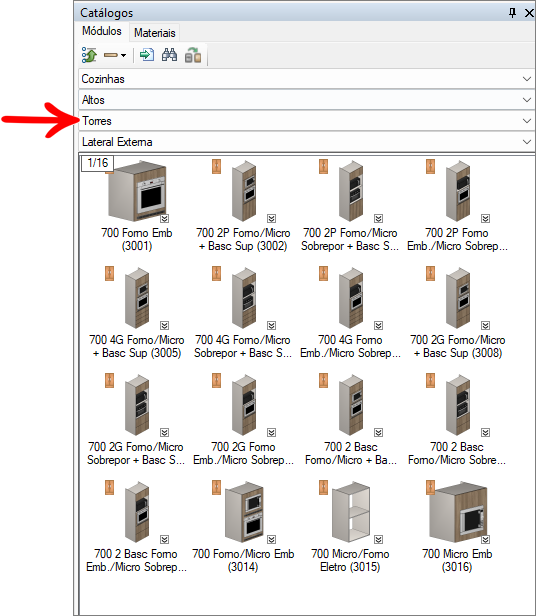The width and height of the screenshot is (536, 616).
Task: Click door icon of 700 2P Forno/Micro + Basc Sup (3002)
Action: (217, 167)
